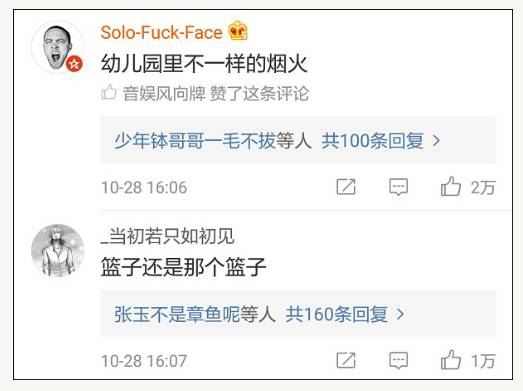Visit 张玉不是章鱼呢 replier profile
The image size is (523, 391).
tap(177, 314)
